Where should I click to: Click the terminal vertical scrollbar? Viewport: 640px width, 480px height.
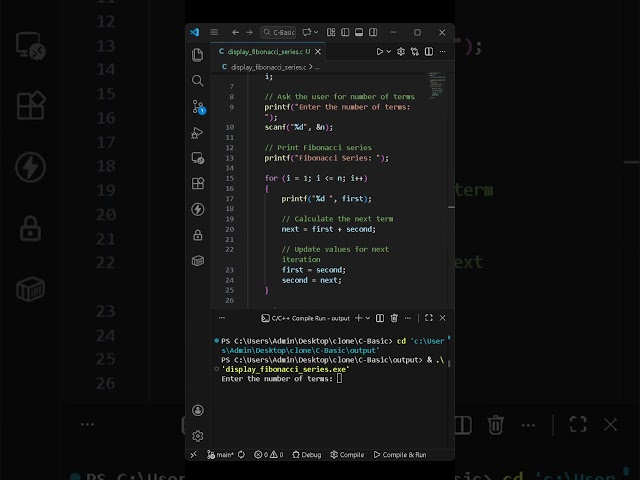449,363
